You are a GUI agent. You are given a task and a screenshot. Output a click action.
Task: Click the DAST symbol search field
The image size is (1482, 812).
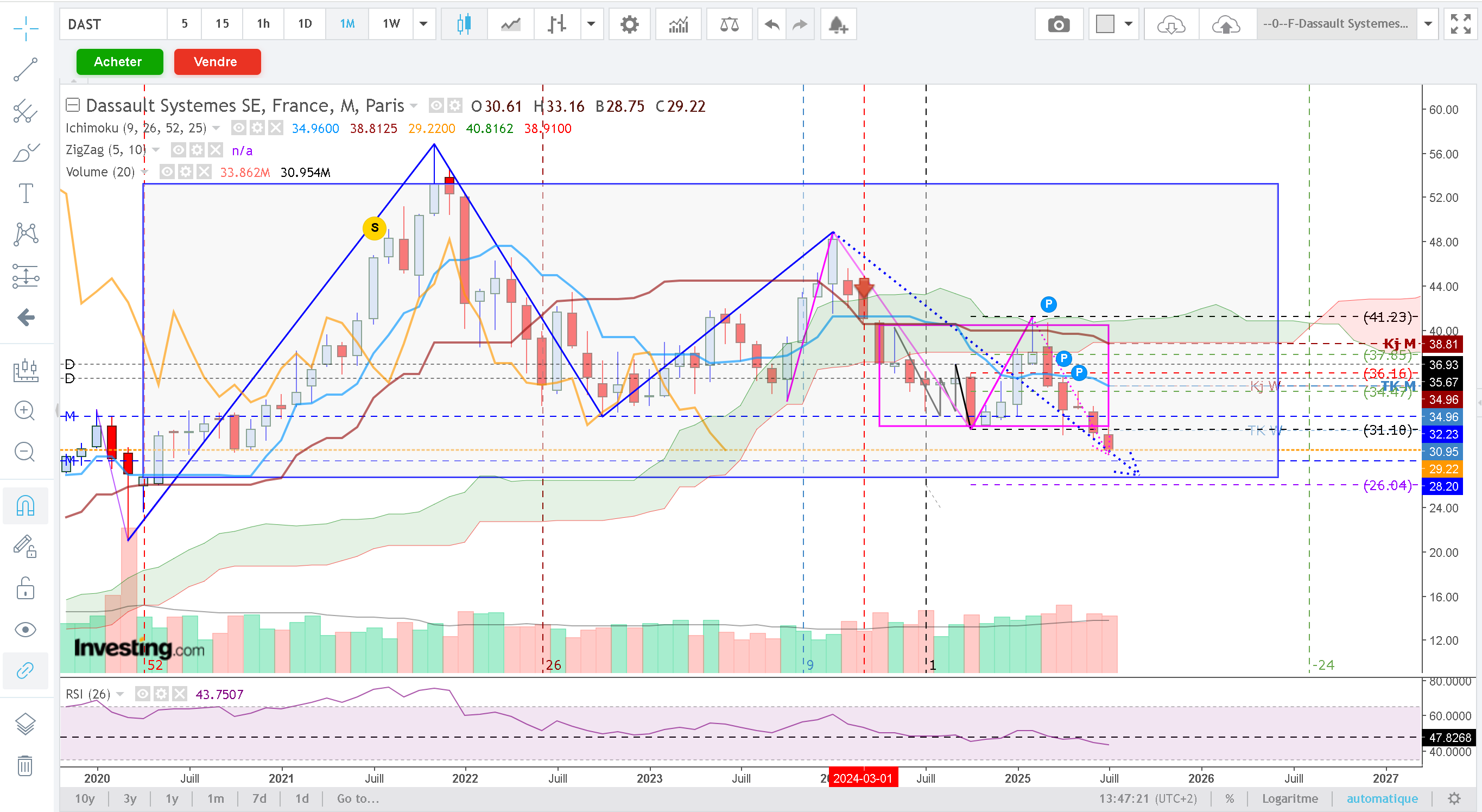[113, 24]
